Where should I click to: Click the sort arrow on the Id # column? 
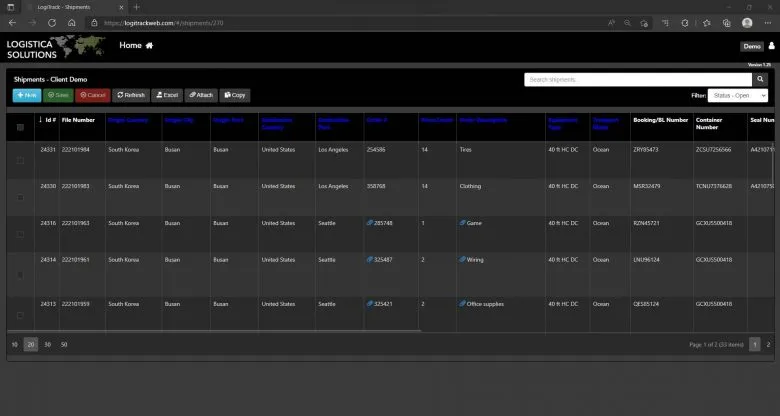pyautogui.click(x=41, y=120)
